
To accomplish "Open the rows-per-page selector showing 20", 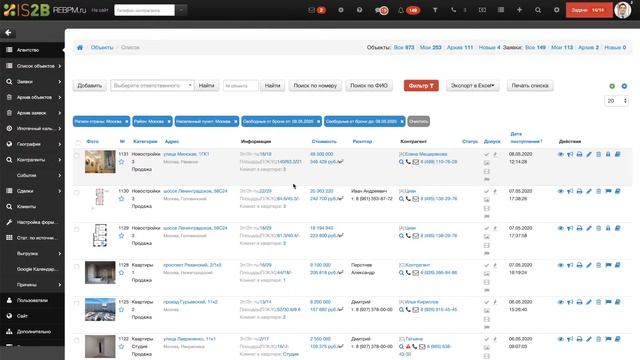I will tap(616, 101).
